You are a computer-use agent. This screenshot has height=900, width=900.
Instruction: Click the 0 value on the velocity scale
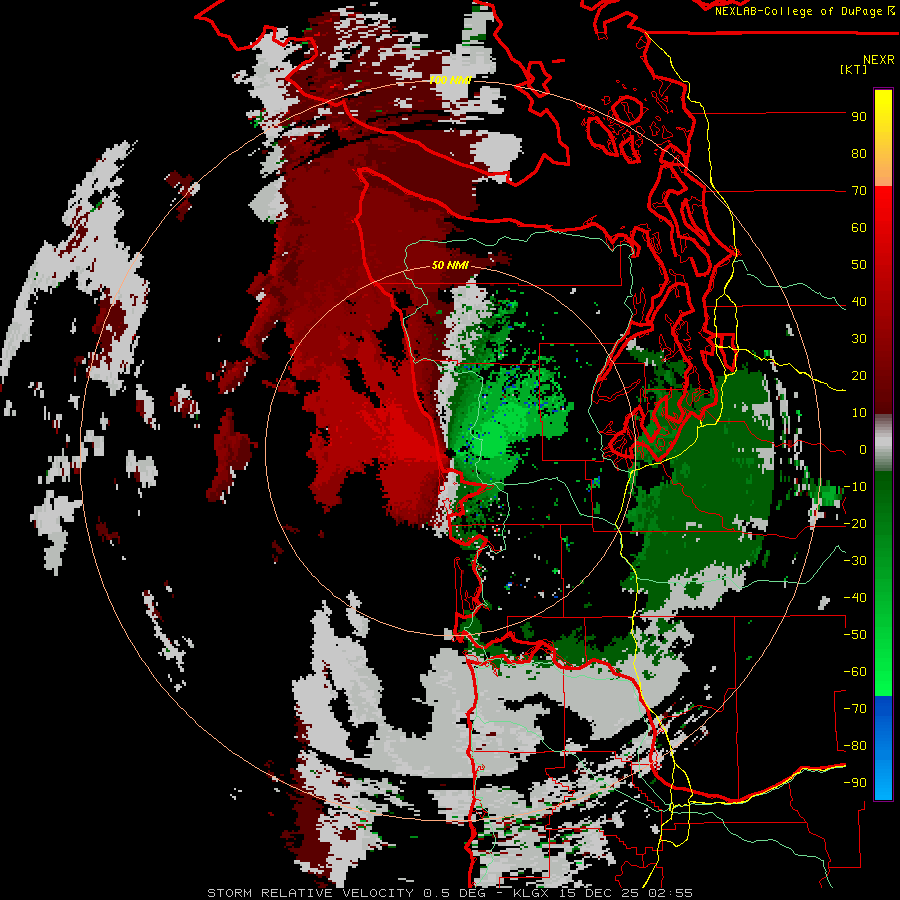[x=863, y=450]
